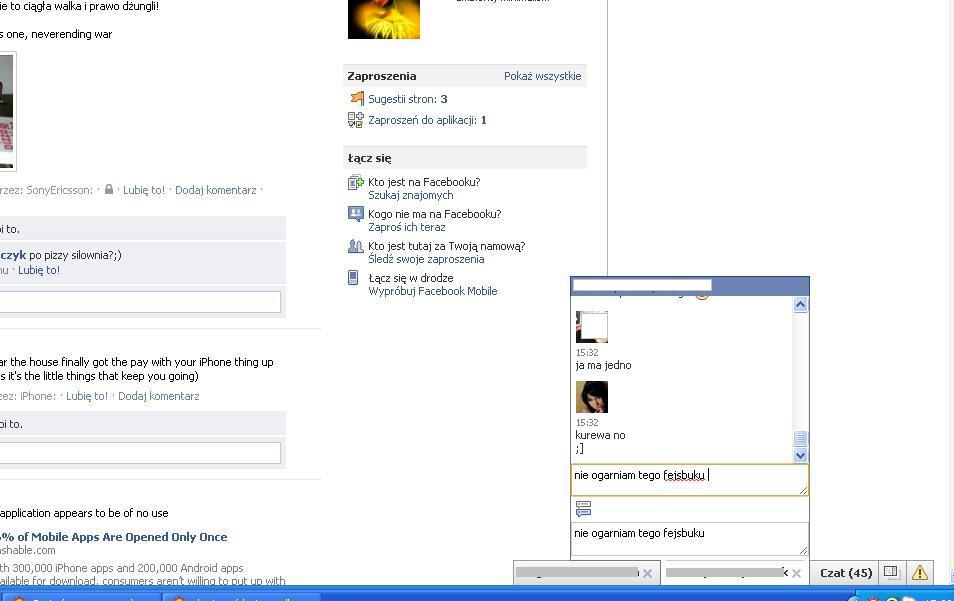
Task: Click the privacy lock icon on SonyEricsson post
Action: pyautogui.click(x=109, y=190)
